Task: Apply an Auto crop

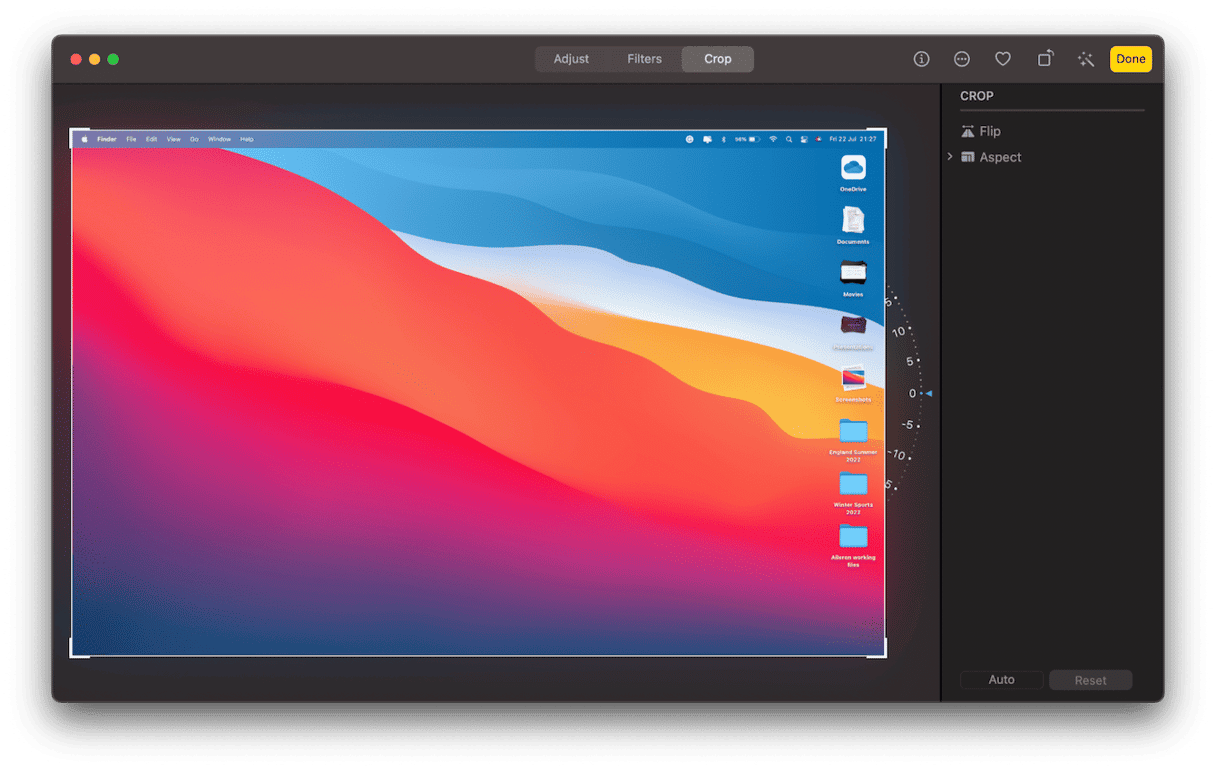Action: (x=1001, y=680)
